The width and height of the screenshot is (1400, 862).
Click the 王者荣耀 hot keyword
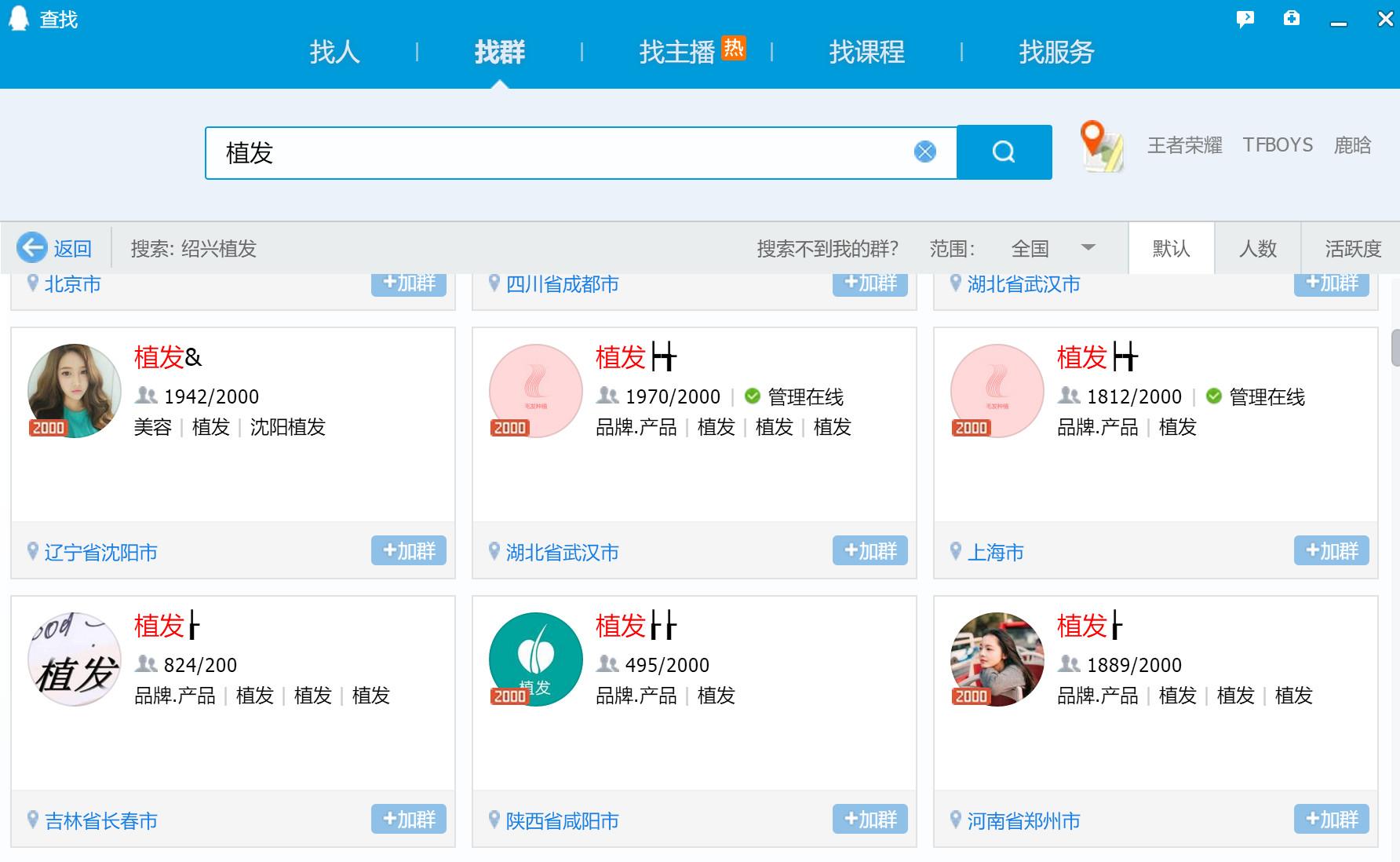[1184, 145]
